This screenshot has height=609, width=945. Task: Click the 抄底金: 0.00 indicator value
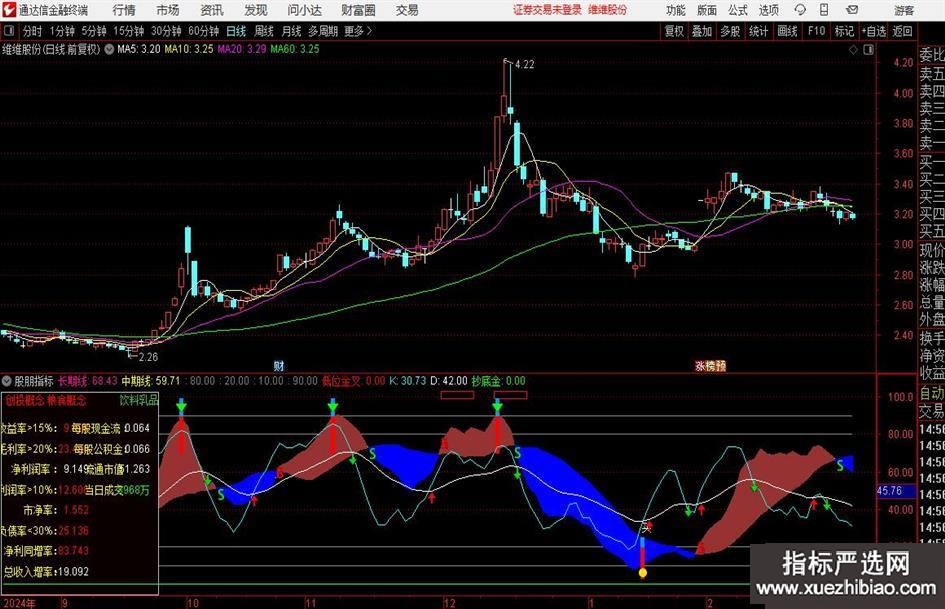pos(498,380)
